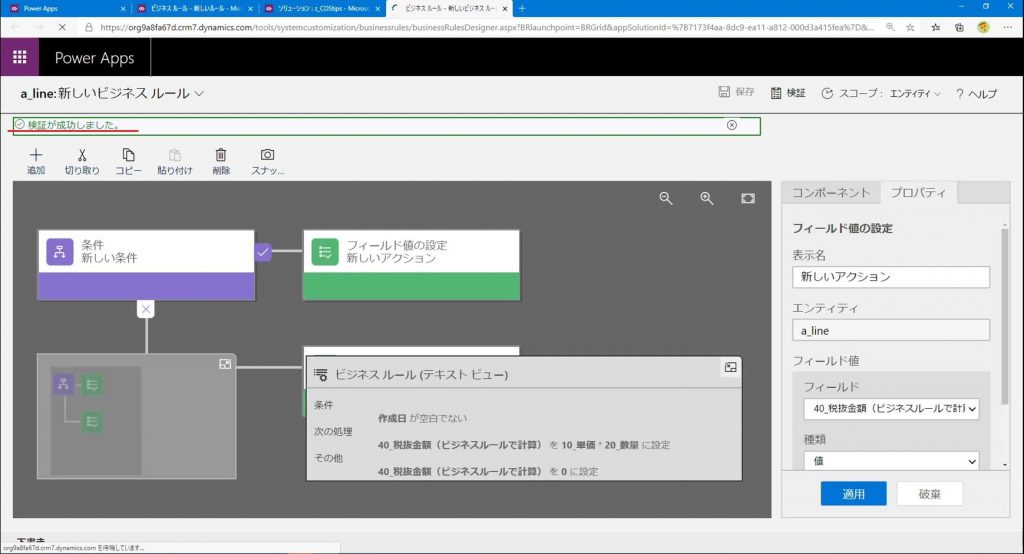Open the field (フィールド) dropdown
Image resolution: width=1024 pixels, height=554 pixels.
coord(891,408)
